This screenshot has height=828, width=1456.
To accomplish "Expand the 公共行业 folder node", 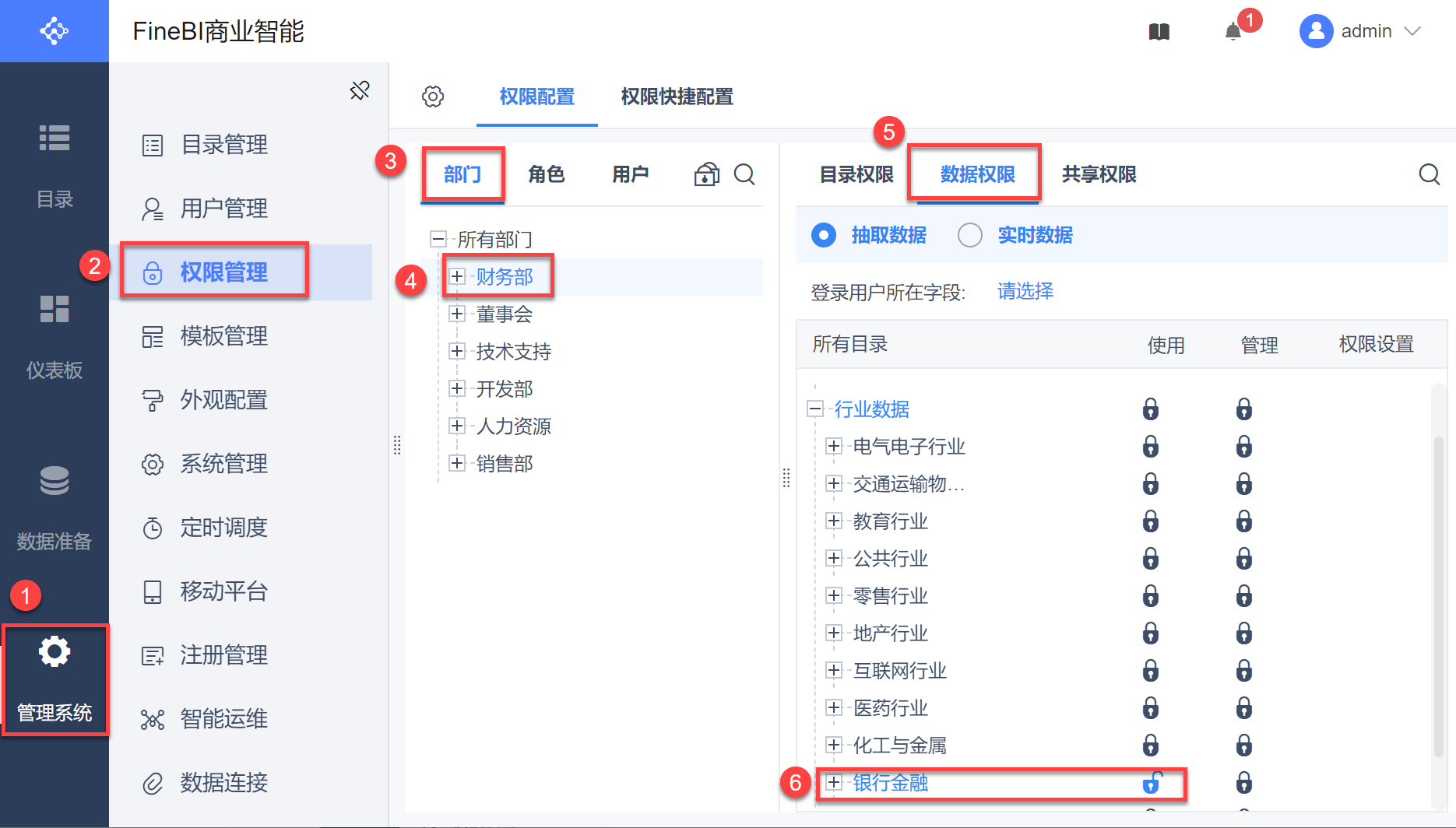I will (834, 558).
